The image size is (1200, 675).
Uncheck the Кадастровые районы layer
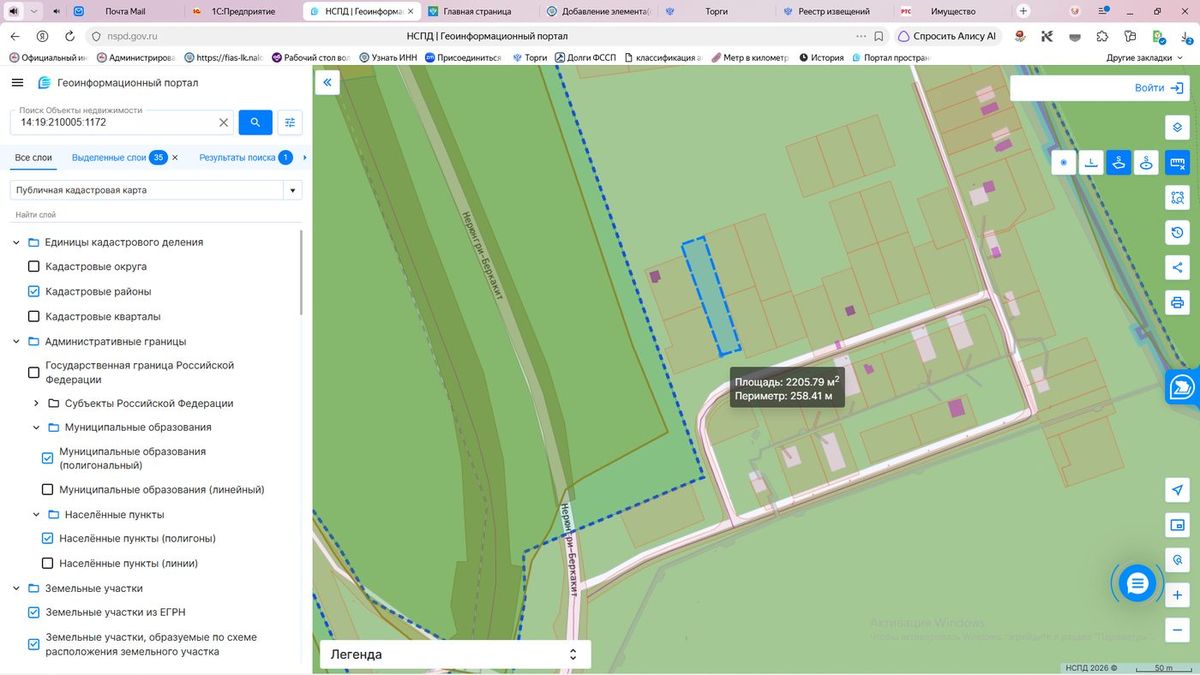click(x=34, y=292)
